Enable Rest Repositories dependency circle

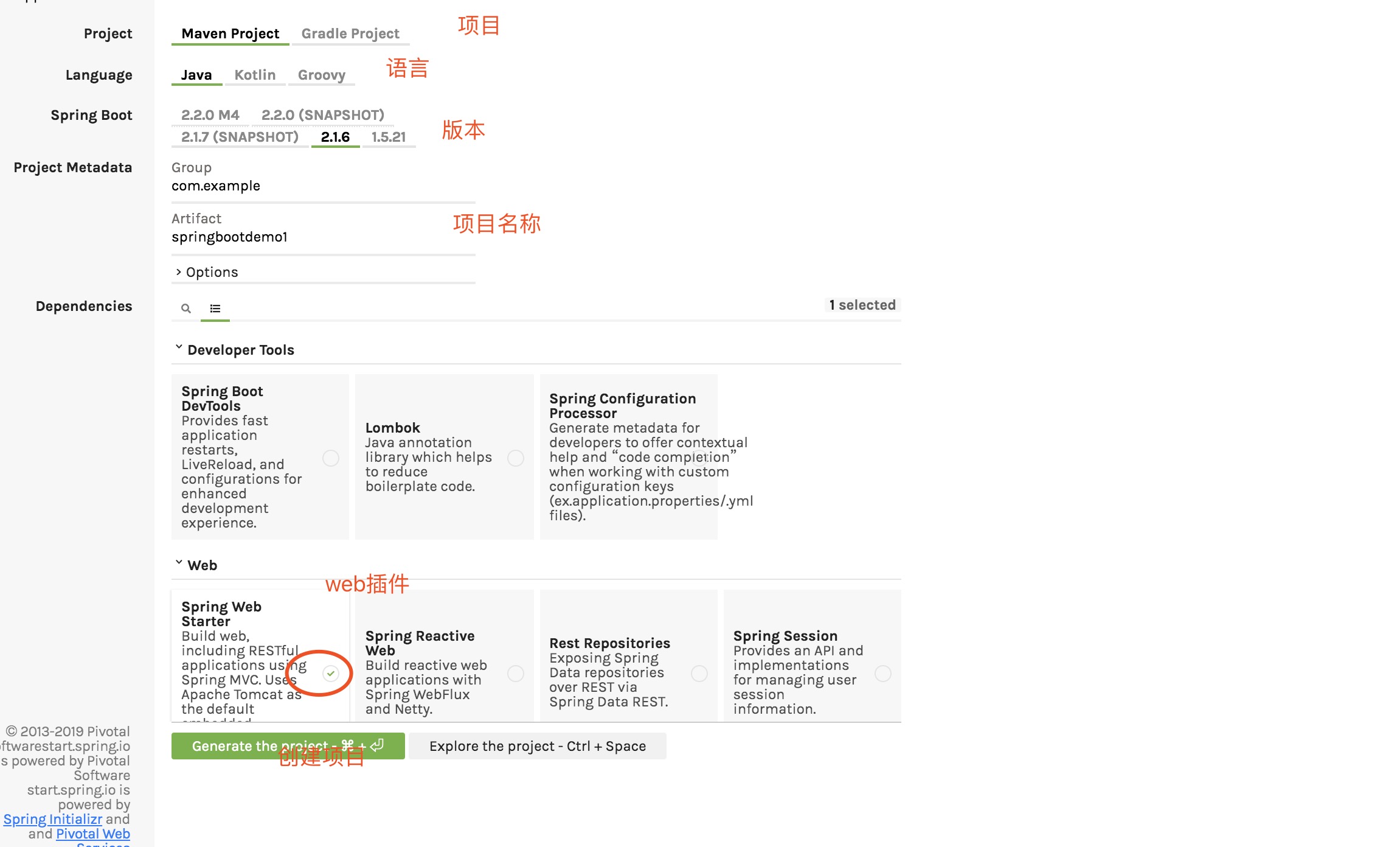[x=699, y=674]
